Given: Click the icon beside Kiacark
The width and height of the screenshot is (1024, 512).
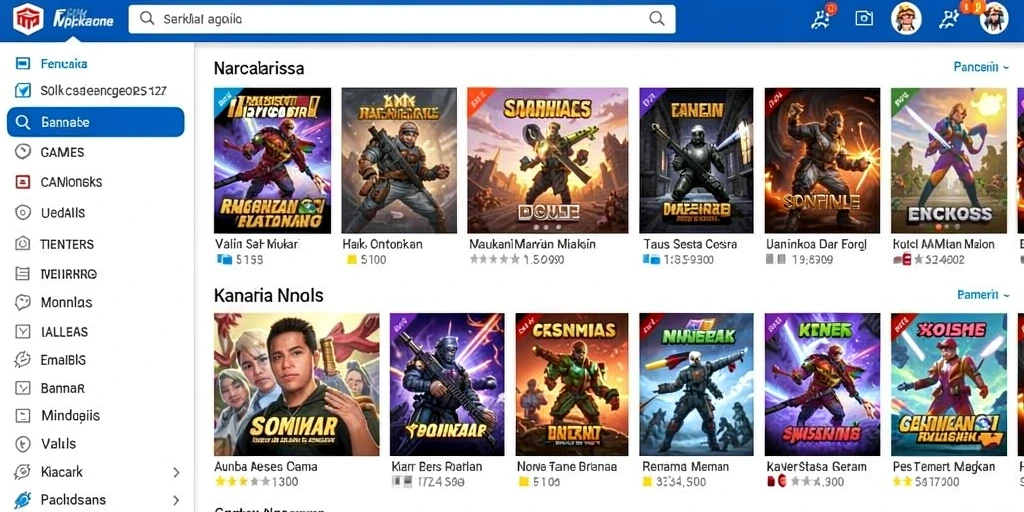Looking at the screenshot, I should click(x=23, y=472).
